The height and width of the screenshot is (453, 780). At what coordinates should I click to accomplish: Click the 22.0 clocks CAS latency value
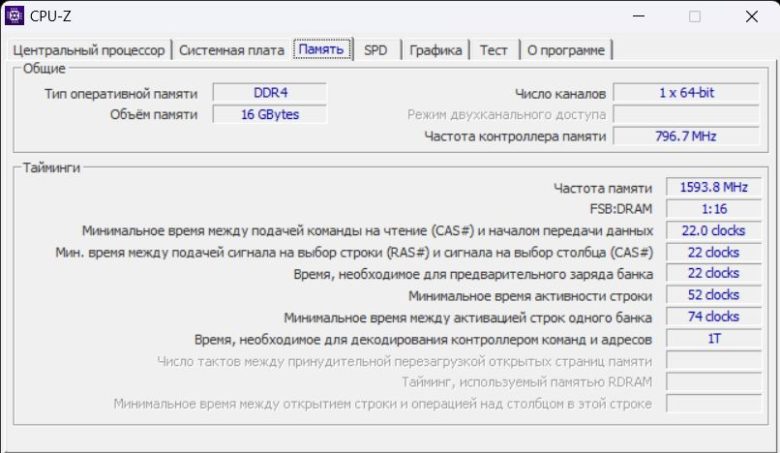[714, 230]
